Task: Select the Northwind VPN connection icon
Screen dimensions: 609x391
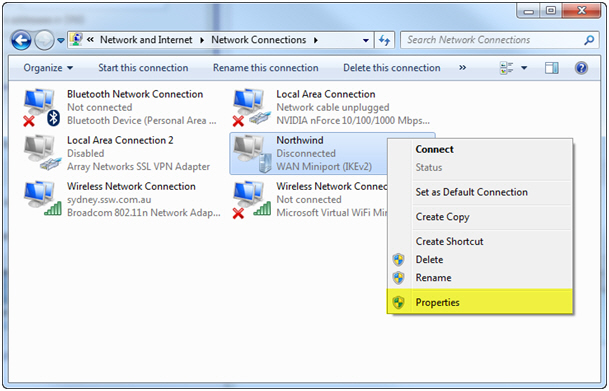Action: [252, 154]
